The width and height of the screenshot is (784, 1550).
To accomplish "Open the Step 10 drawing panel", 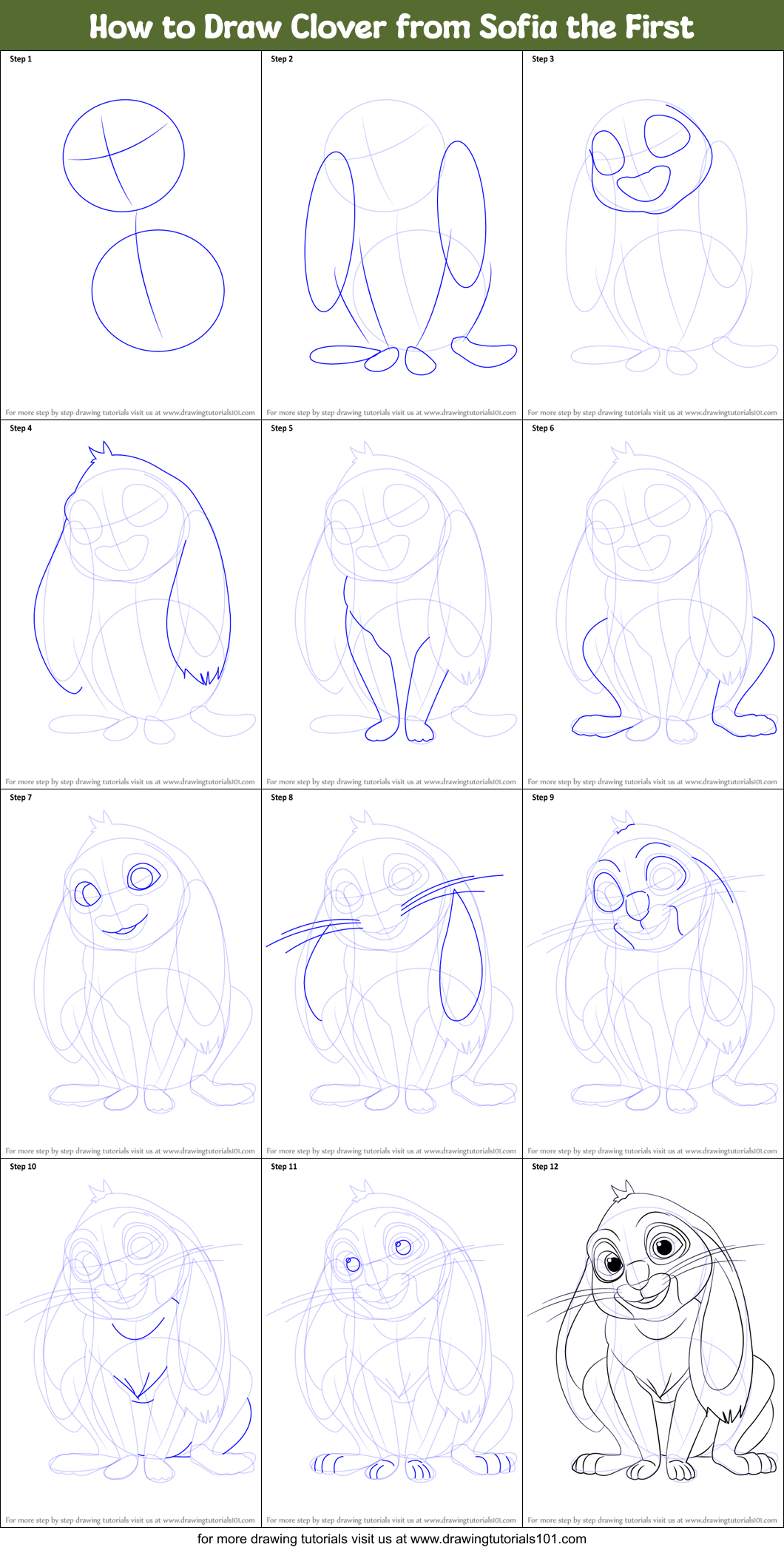I will (131, 1343).
